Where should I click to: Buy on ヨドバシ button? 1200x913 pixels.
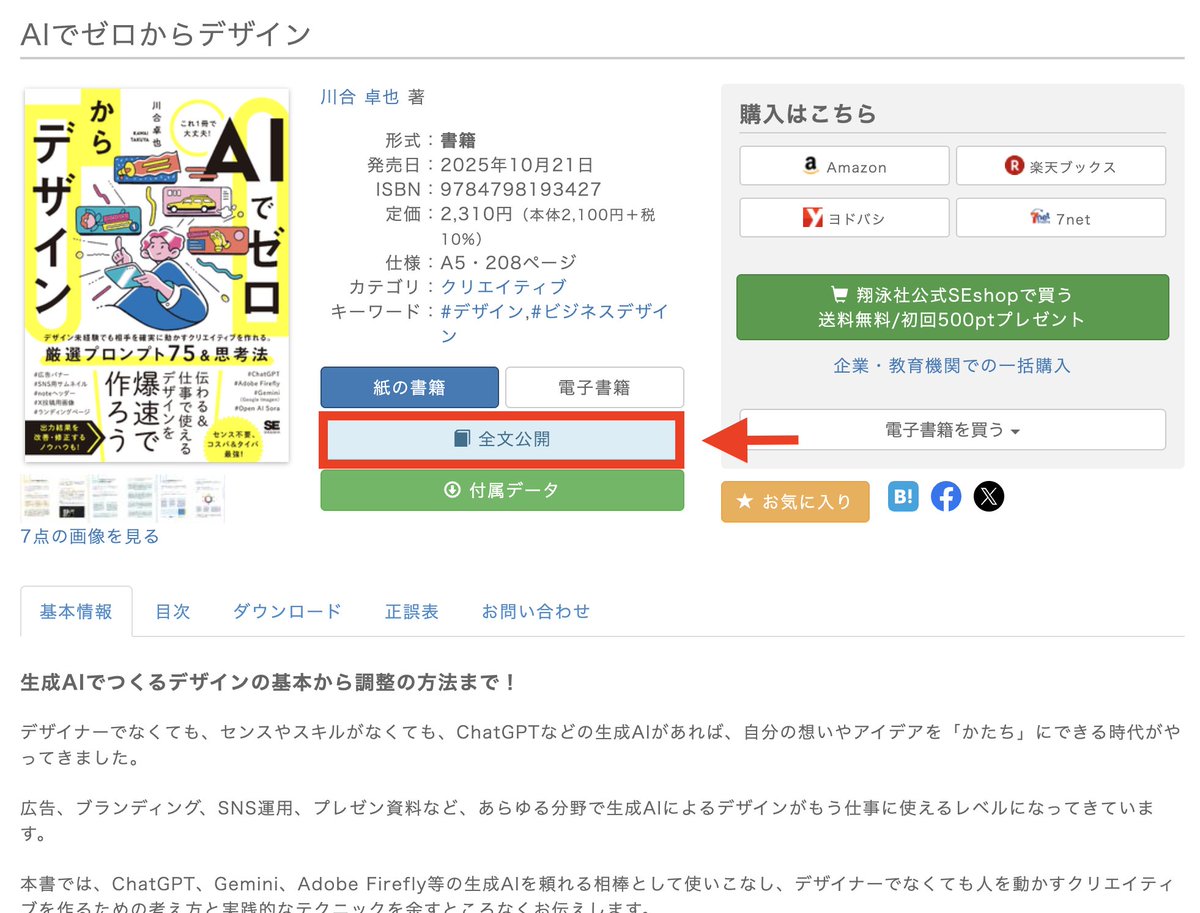pos(844,218)
